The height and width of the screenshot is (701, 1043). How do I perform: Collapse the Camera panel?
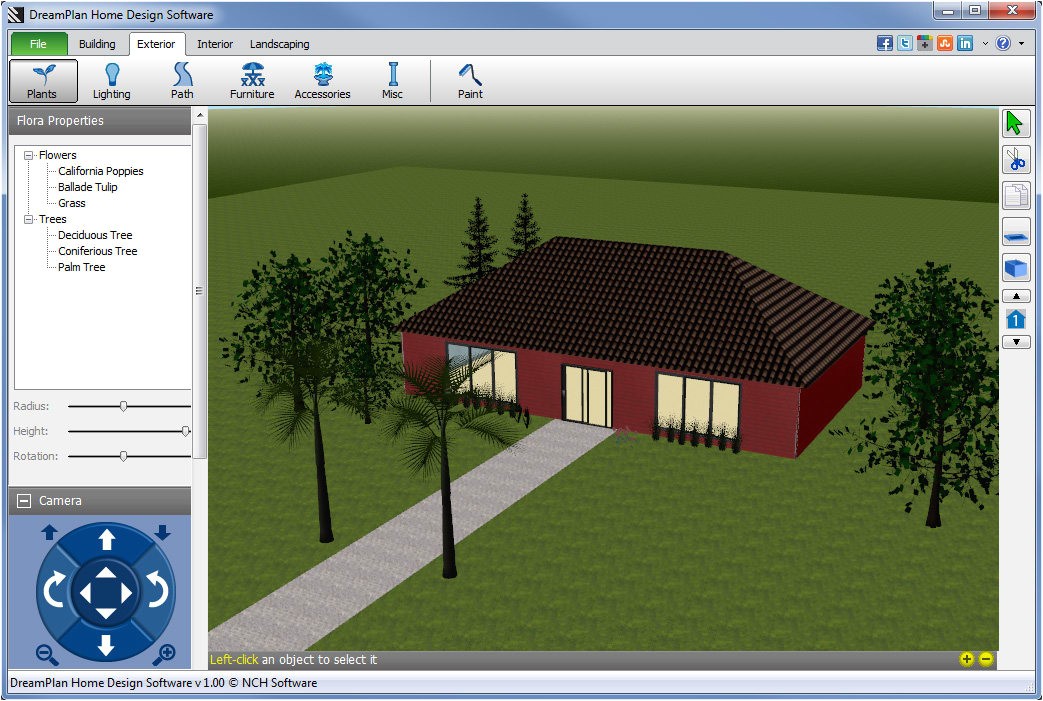pos(24,501)
